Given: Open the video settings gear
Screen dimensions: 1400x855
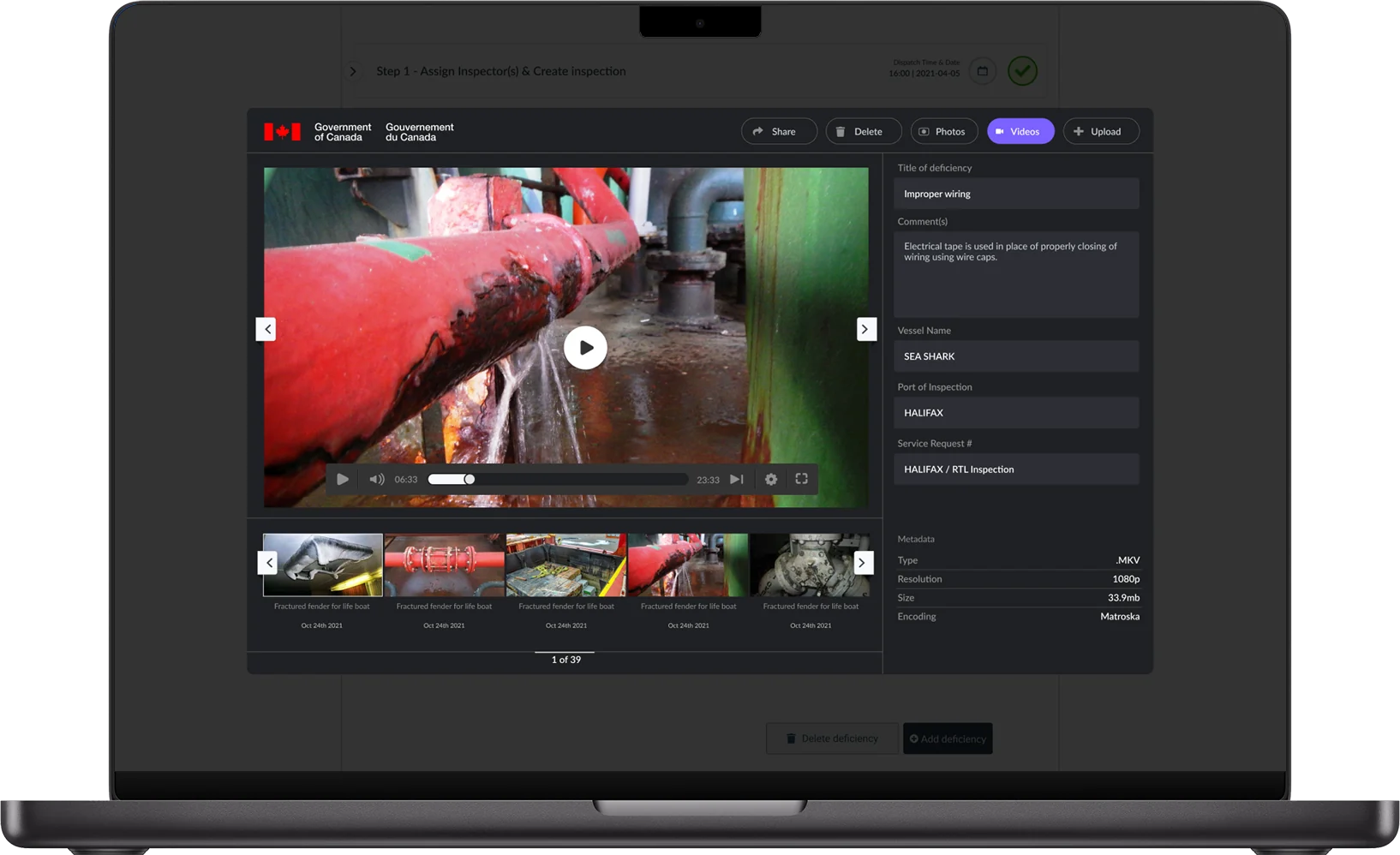Looking at the screenshot, I should pyautogui.click(x=771, y=479).
